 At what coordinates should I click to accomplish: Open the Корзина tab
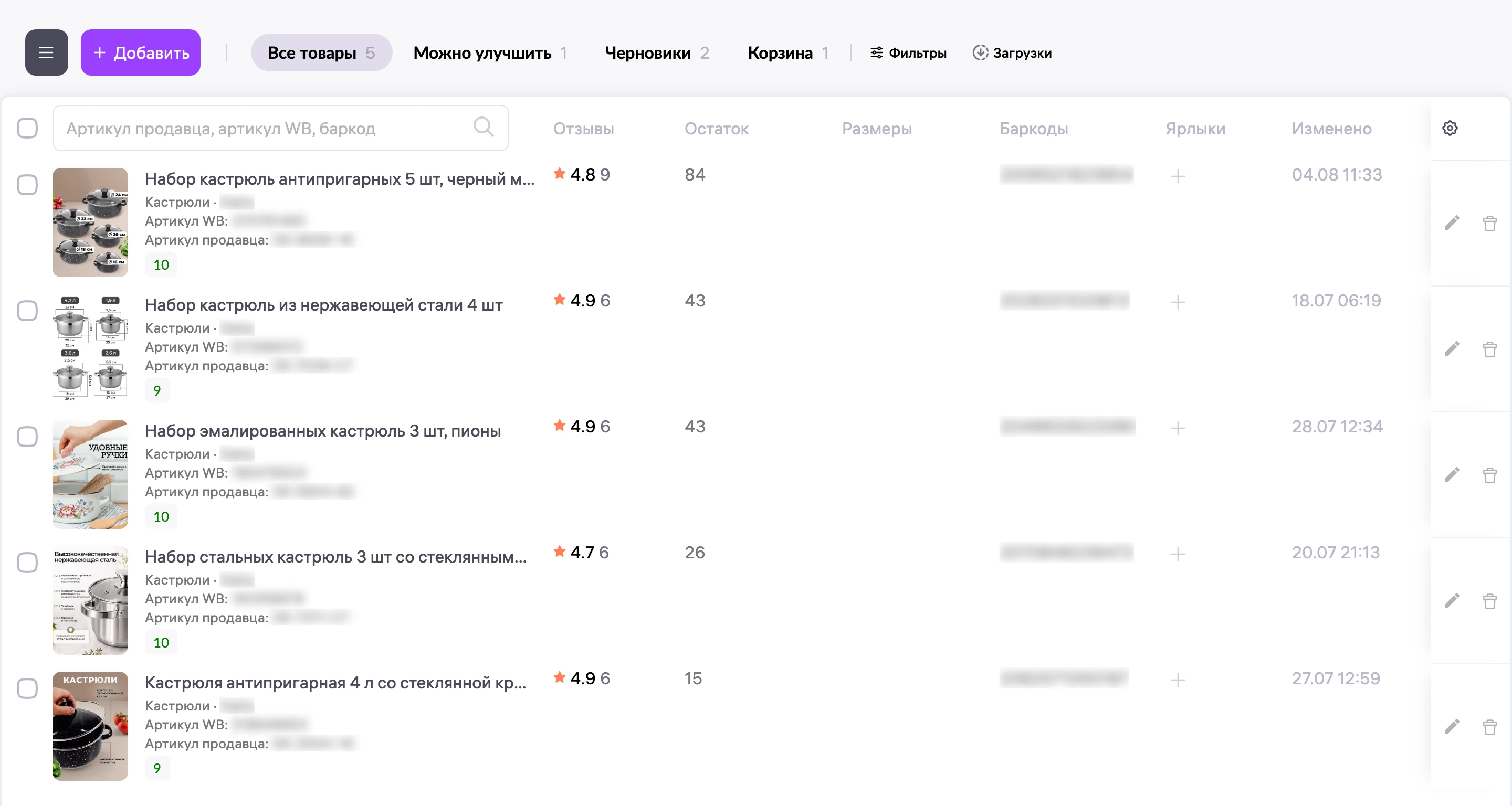coord(787,53)
